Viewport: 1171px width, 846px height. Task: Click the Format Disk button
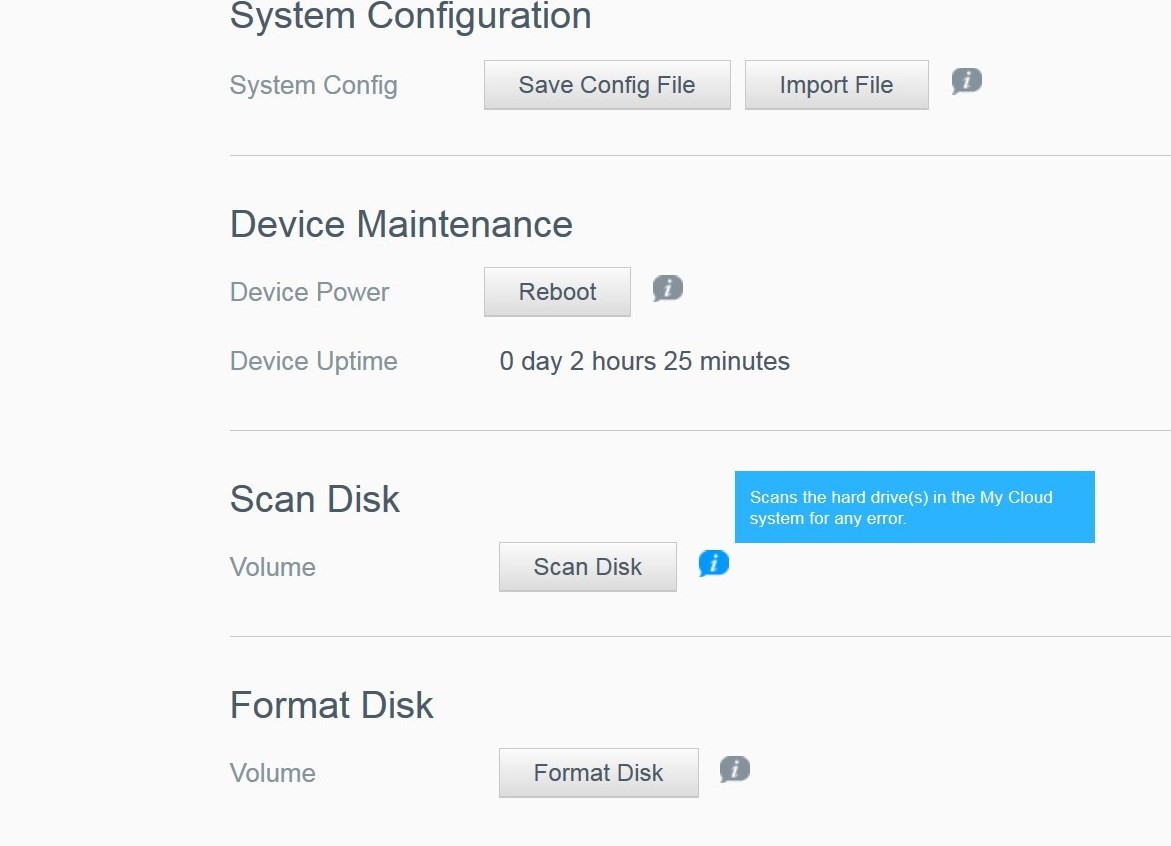[x=598, y=772]
